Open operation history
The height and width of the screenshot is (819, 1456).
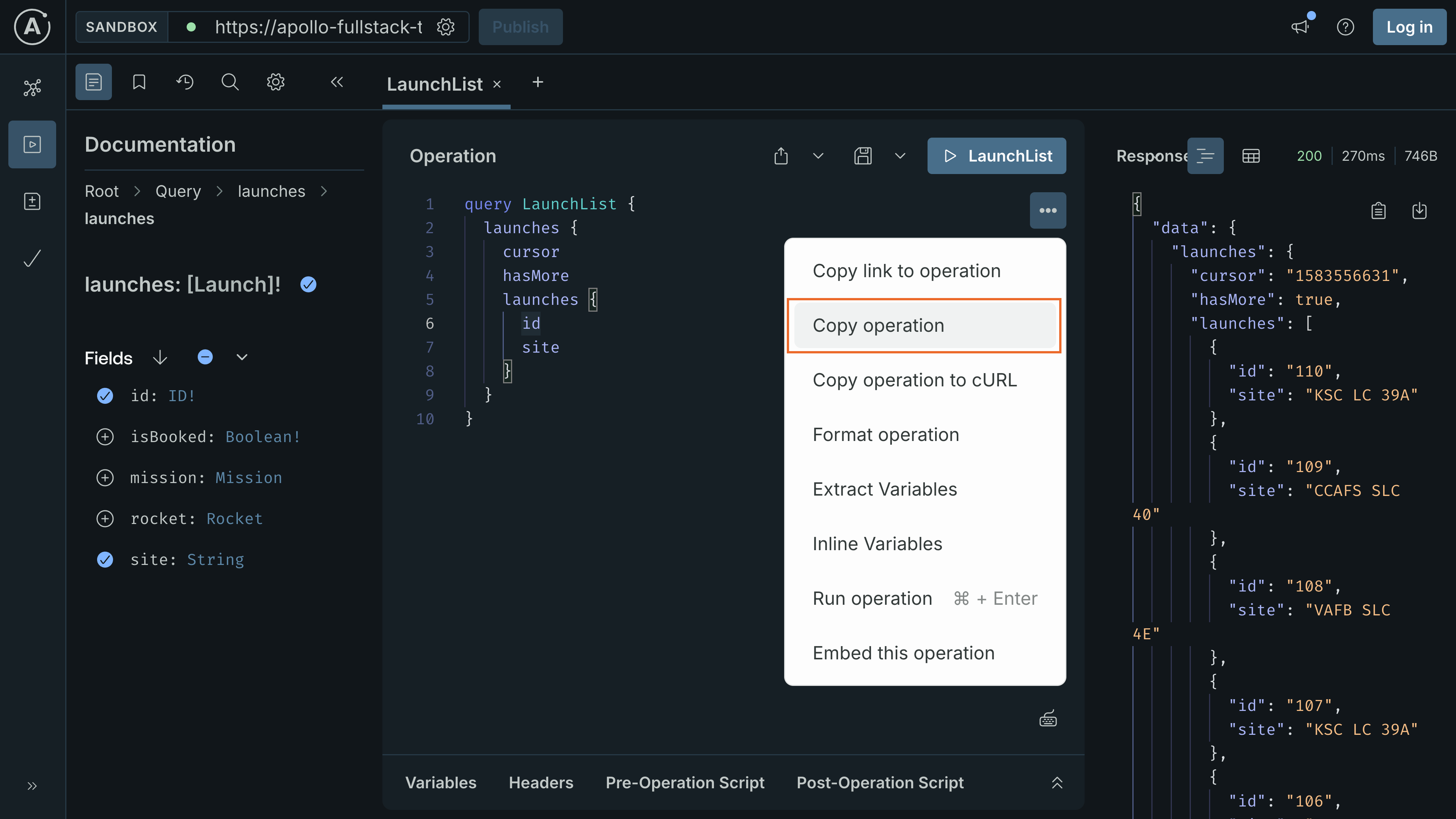point(184,82)
